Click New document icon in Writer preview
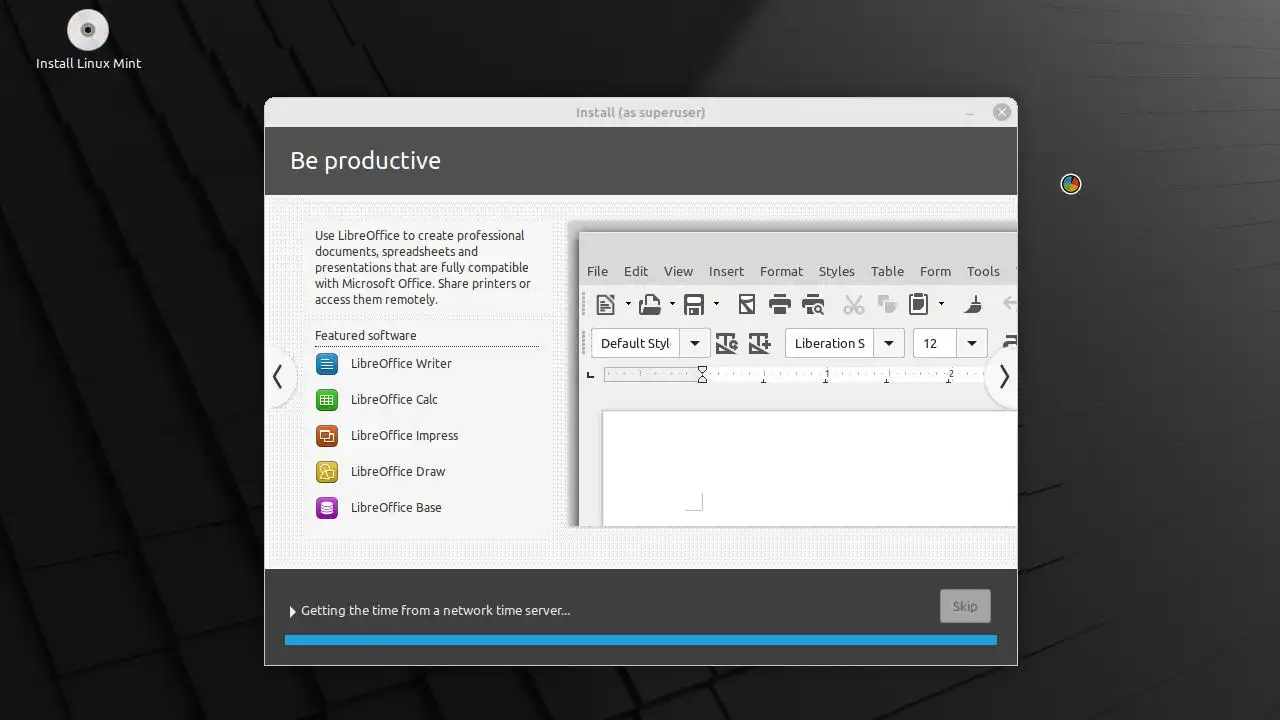Screen dimensions: 1280x720 [605, 304]
